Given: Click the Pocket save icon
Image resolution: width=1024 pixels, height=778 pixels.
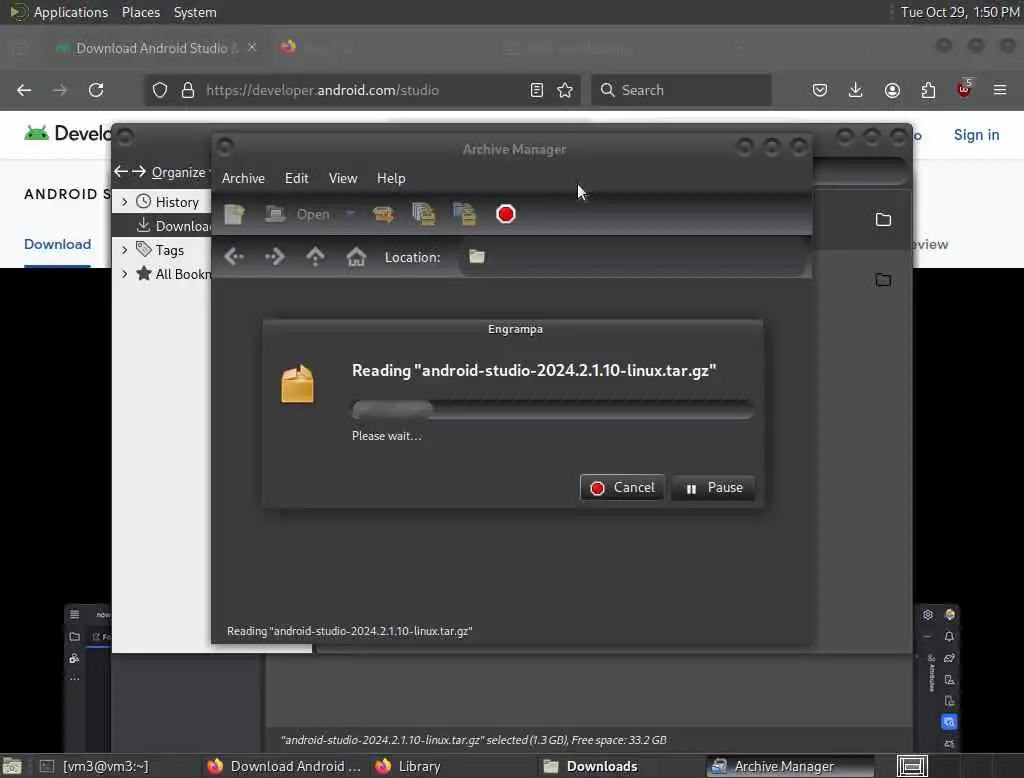Looking at the screenshot, I should pyautogui.click(x=820, y=90).
